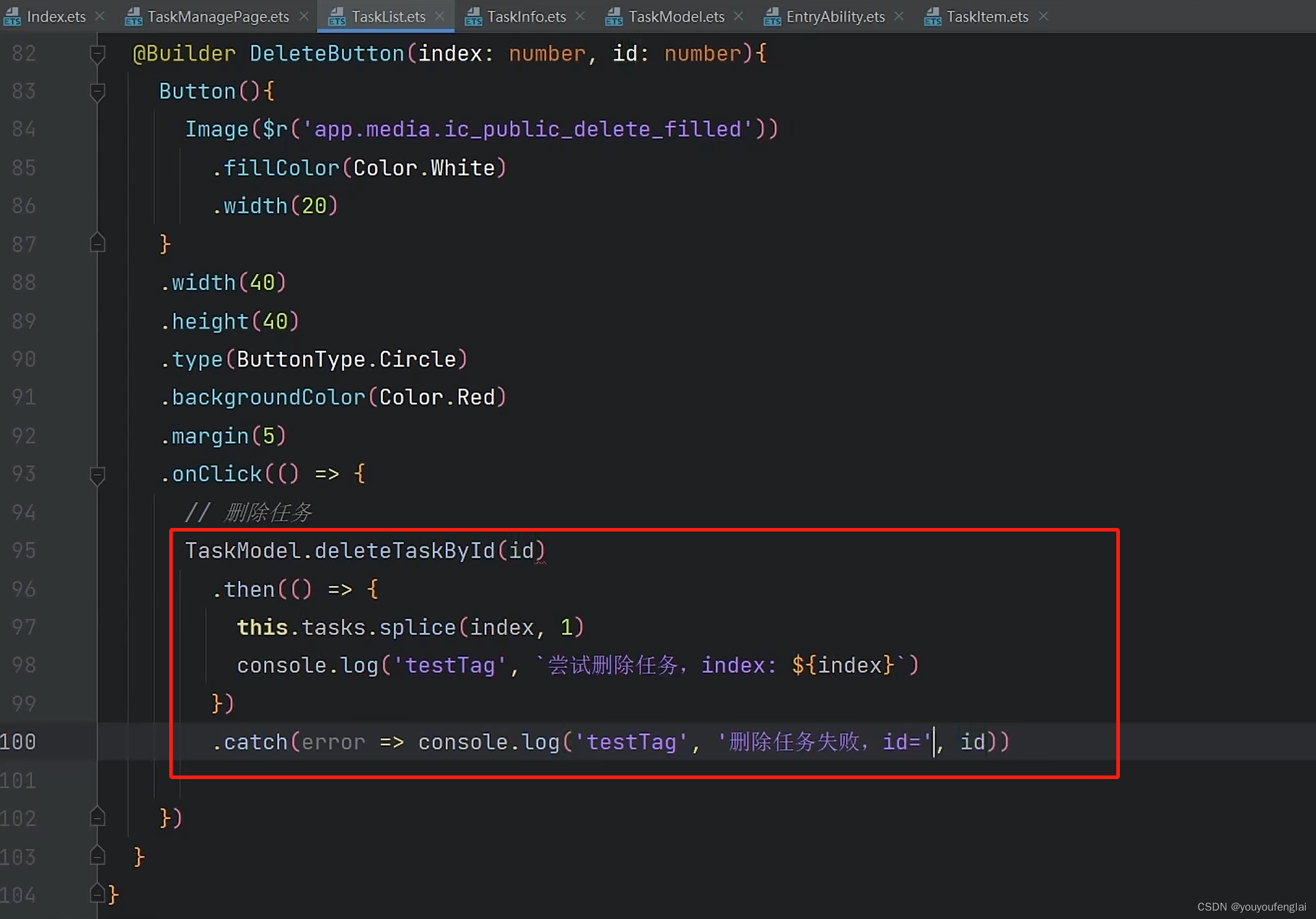Viewport: 1316px width, 919px height.
Task: Close the TaskList.ets tab
Action: point(439,17)
